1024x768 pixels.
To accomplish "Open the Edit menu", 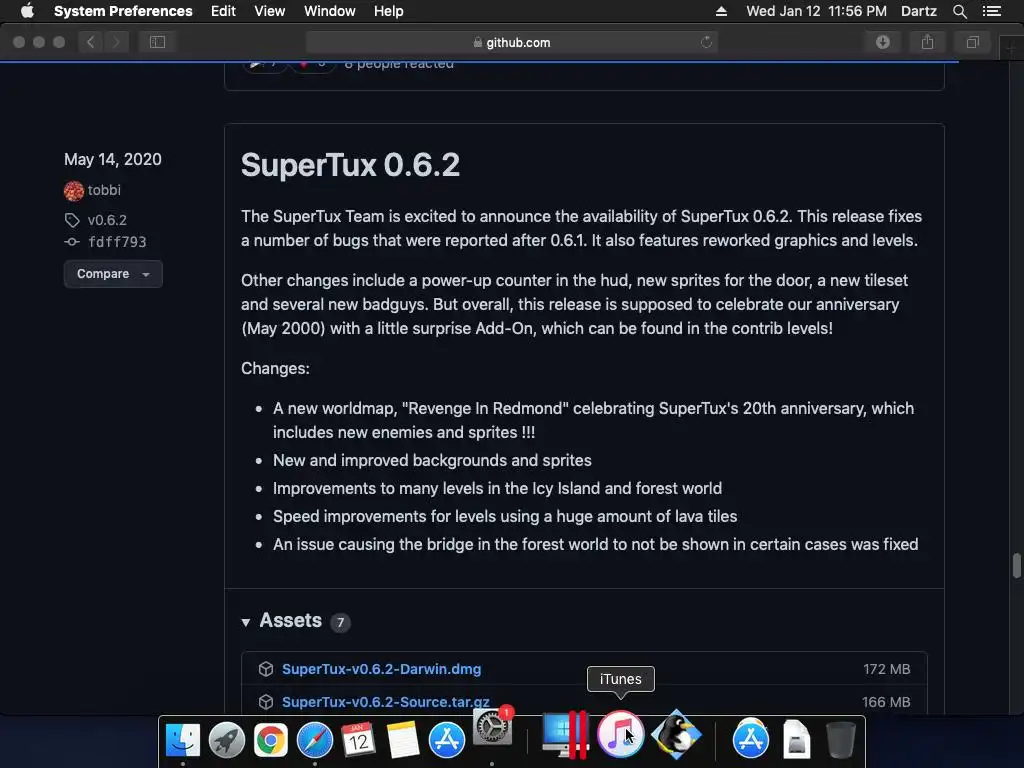I will click(223, 11).
